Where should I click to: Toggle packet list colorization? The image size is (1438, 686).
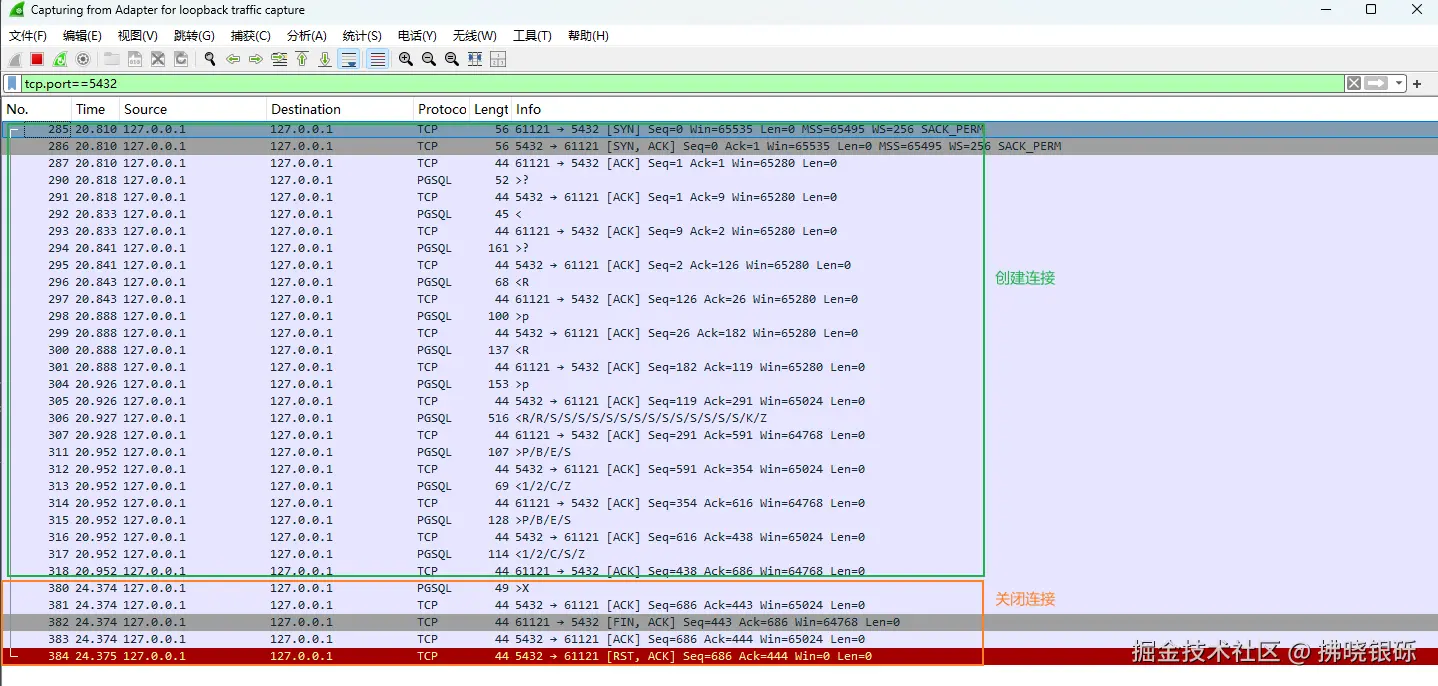[x=377, y=59]
